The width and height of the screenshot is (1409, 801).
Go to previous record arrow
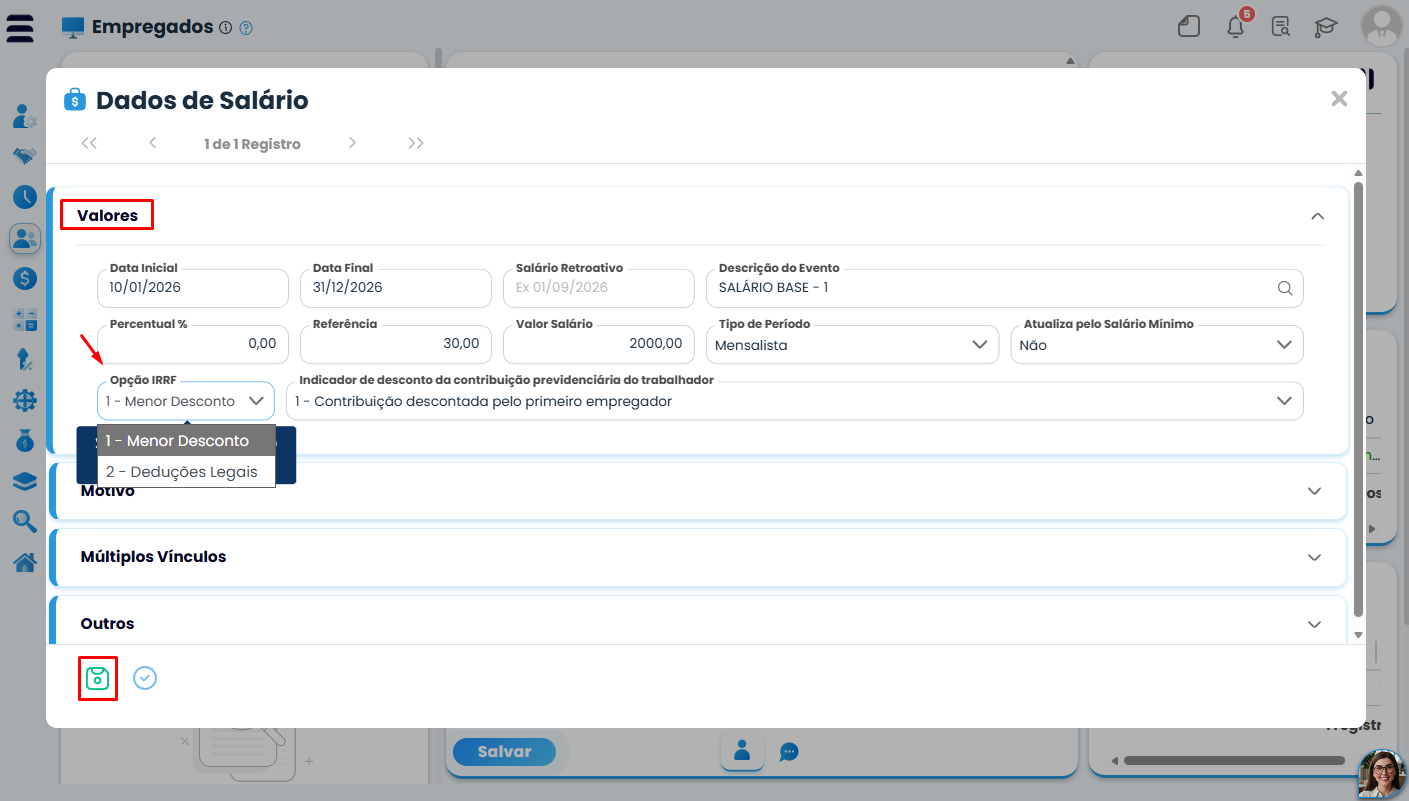coord(153,143)
